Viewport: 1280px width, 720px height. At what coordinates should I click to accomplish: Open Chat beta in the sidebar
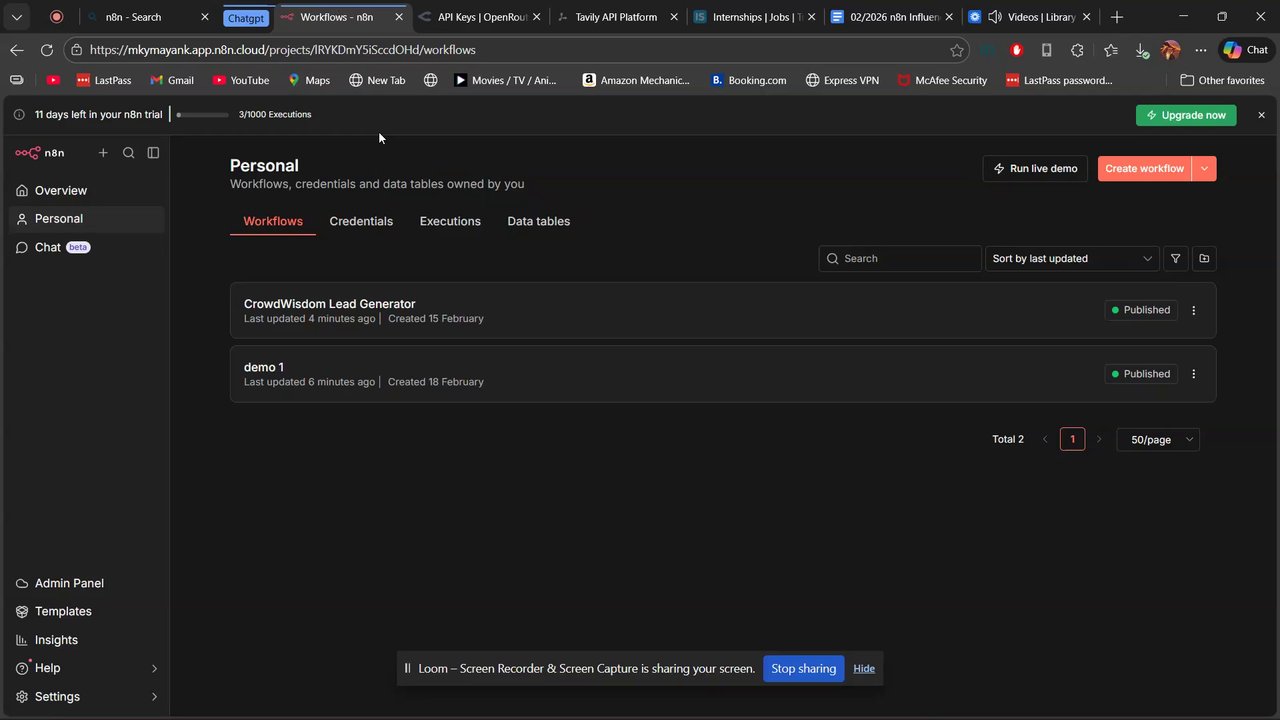[x=86, y=247]
